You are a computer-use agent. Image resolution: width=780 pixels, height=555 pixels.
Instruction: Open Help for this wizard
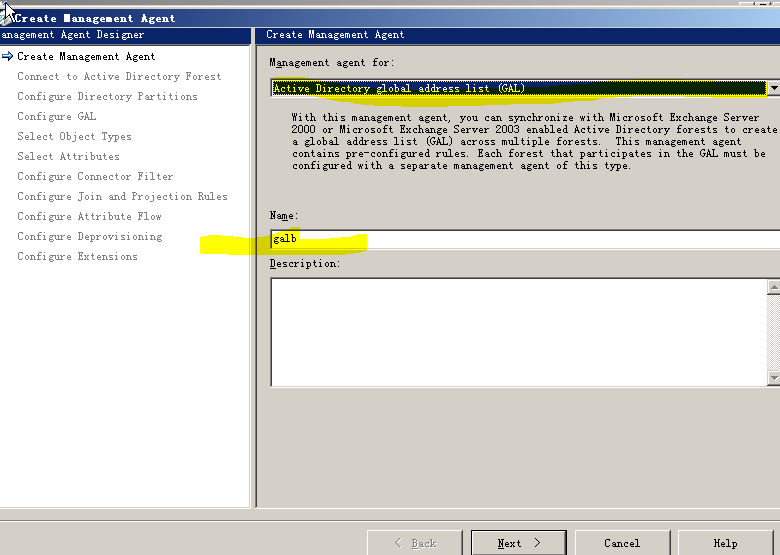pyautogui.click(x=725, y=543)
